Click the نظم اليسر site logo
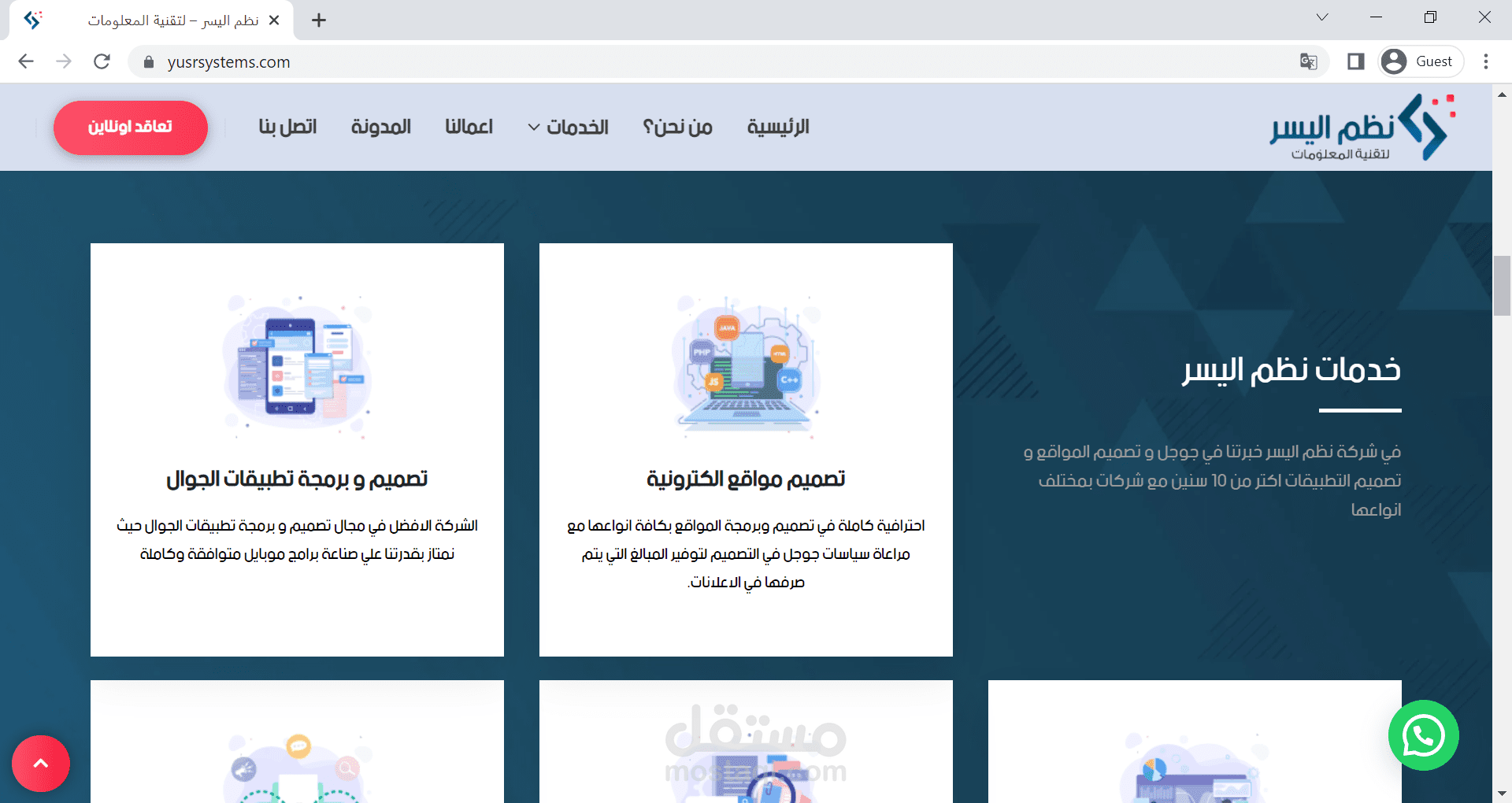Image resolution: width=1512 pixels, height=803 pixels. tap(1362, 127)
